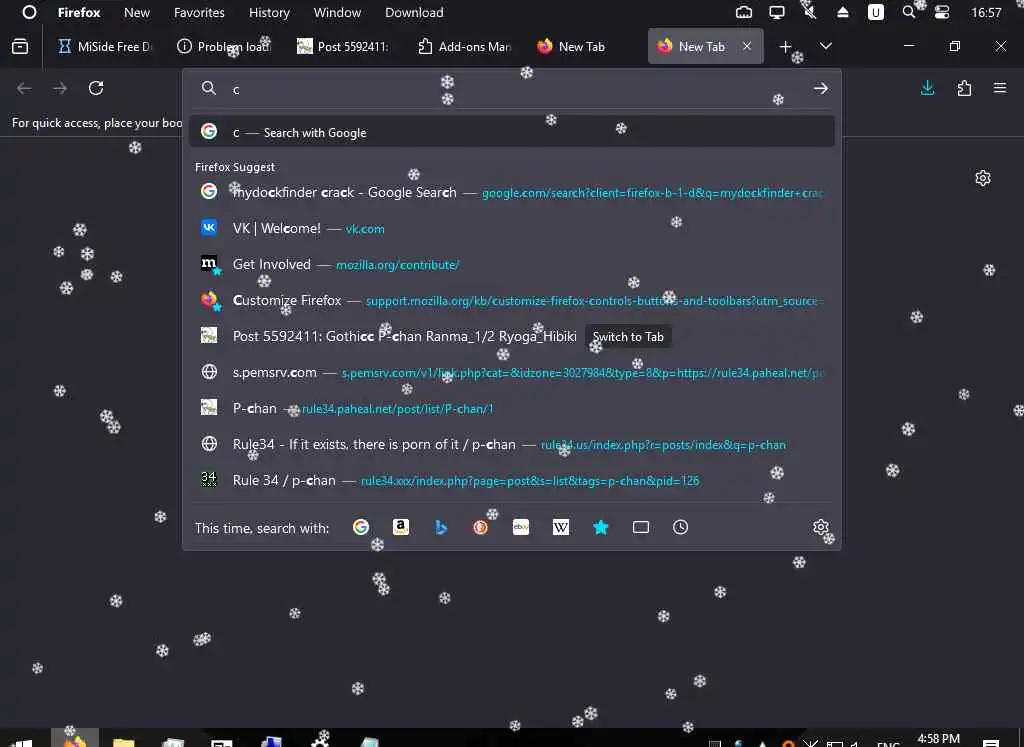
Task: Click the back navigation arrow
Action: (24, 88)
